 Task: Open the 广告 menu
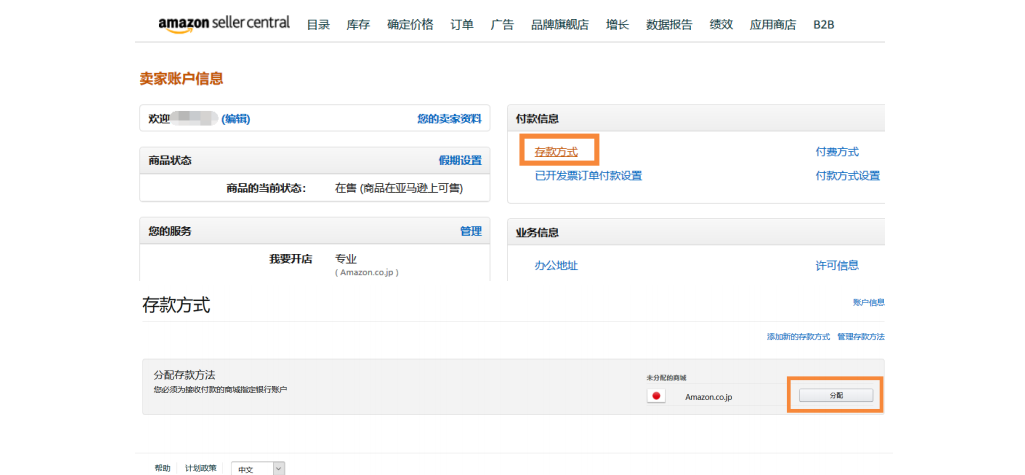tap(502, 25)
